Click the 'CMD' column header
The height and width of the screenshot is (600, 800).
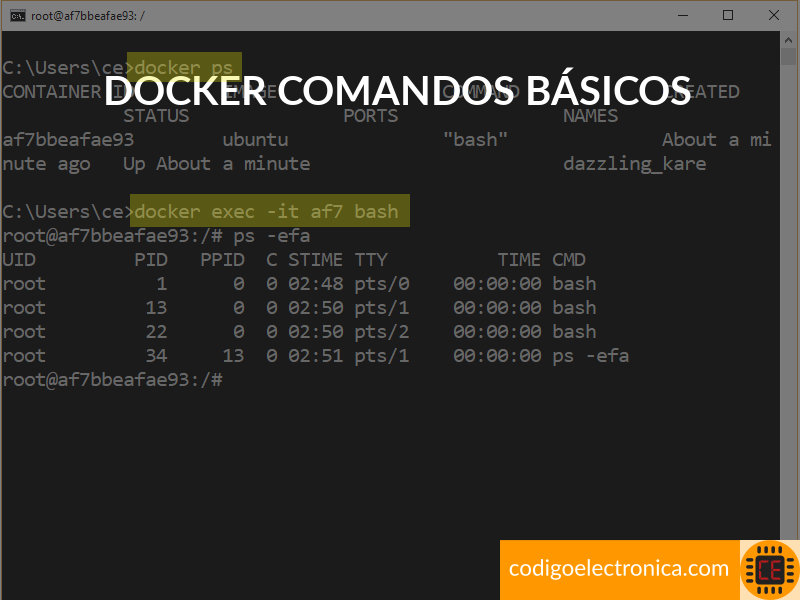point(569,260)
